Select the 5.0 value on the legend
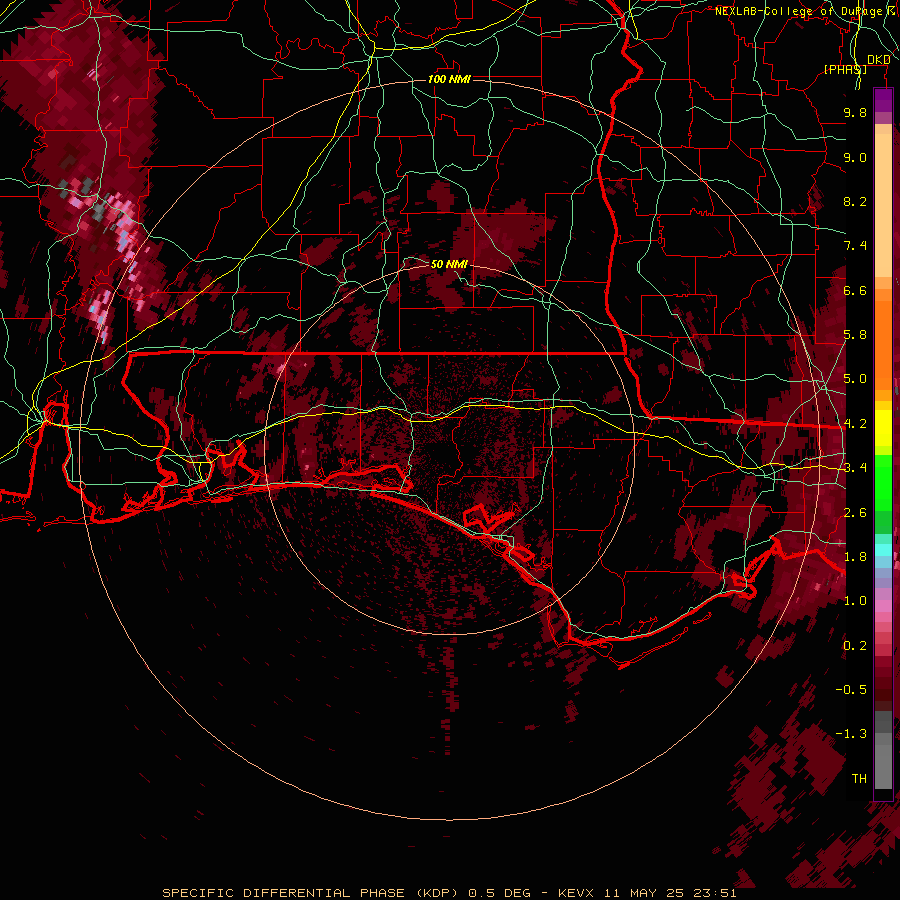Viewport: 900px width, 900px height. point(855,379)
